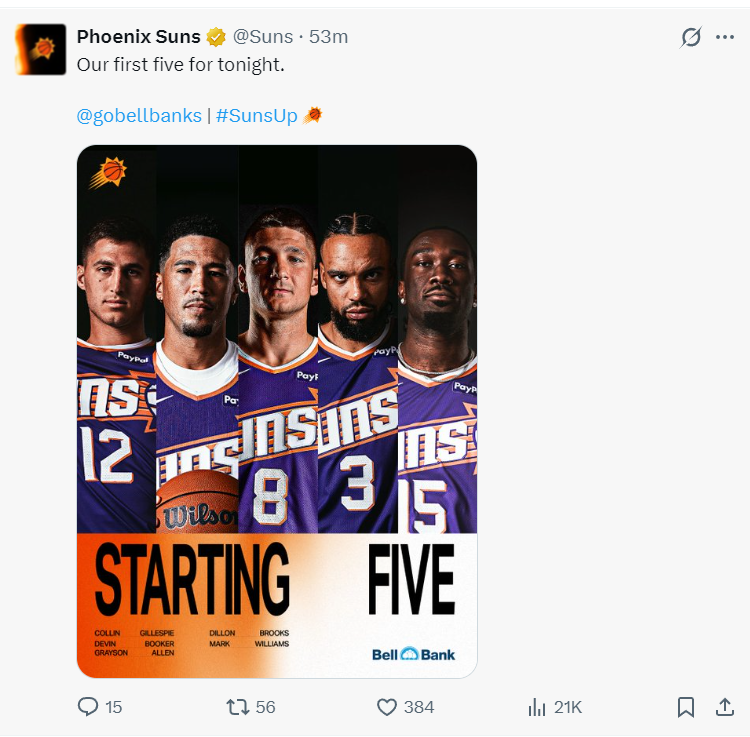Viewport: 750px width, 737px height.
Task: Expand the Starting Five image
Action: [277, 411]
